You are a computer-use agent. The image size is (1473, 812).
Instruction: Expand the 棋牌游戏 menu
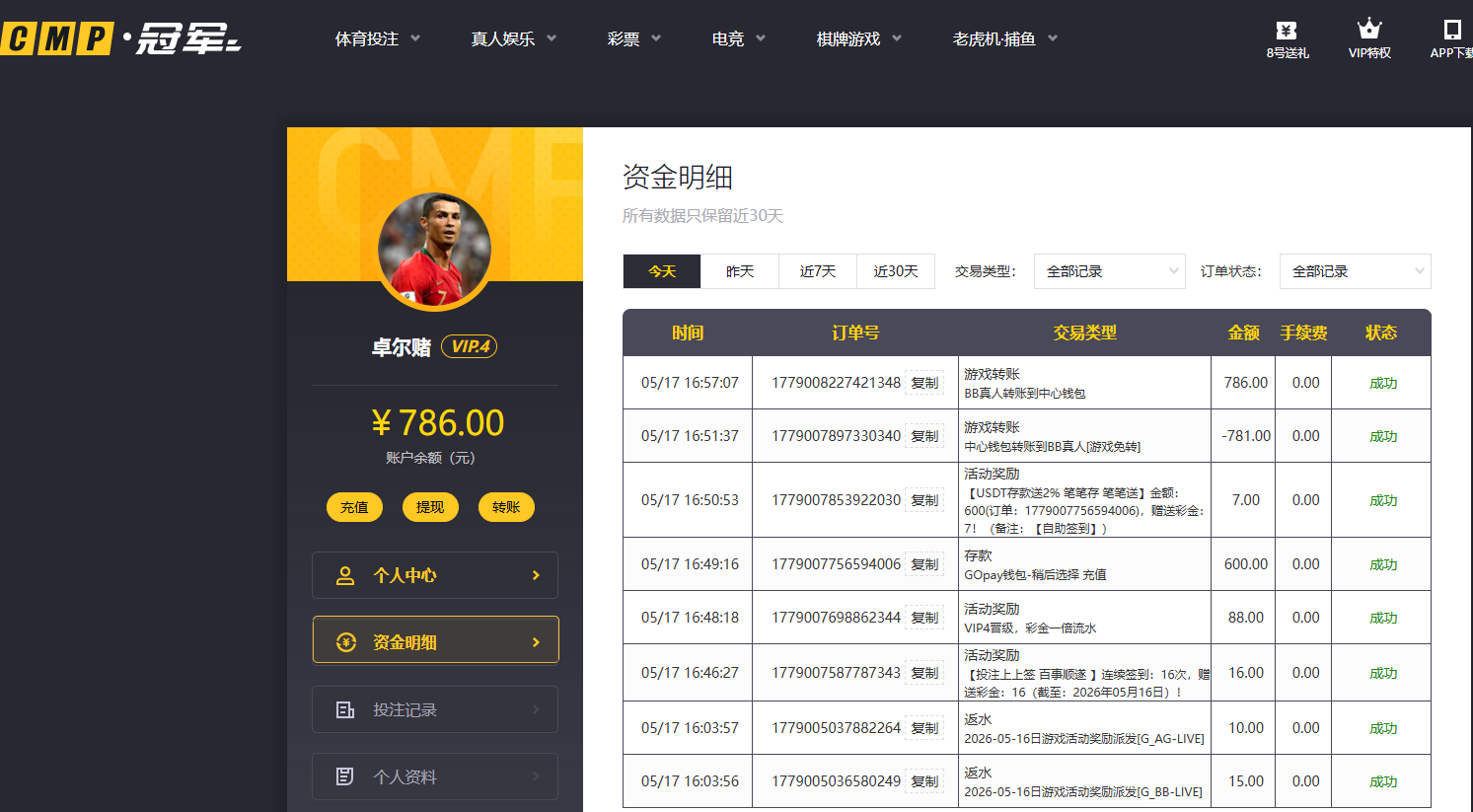[x=859, y=38]
